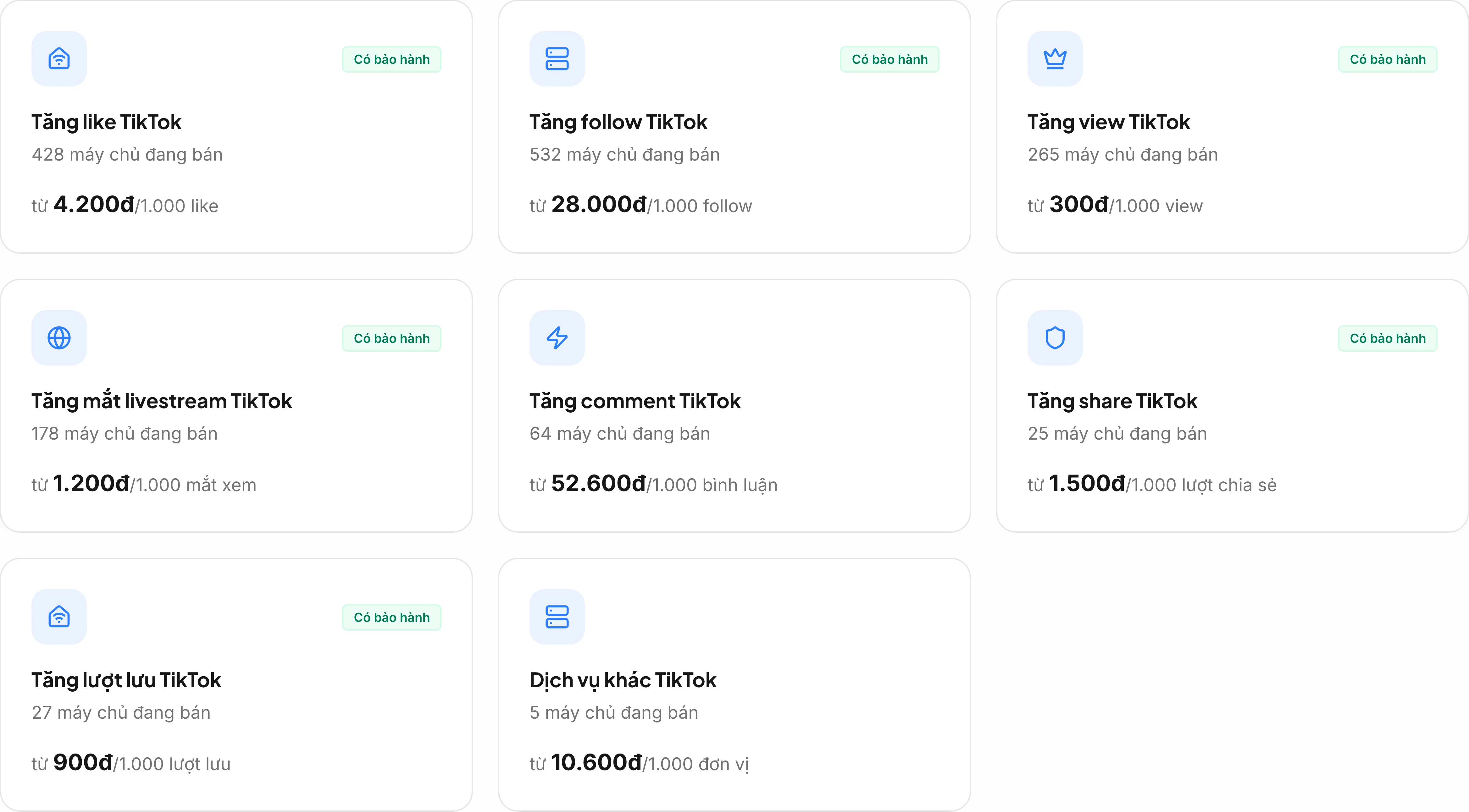The height and width of the screenshot is (812, 1469).
Task: Click the text '5 máy chủ đang bán'
Action: coord(614,712)
